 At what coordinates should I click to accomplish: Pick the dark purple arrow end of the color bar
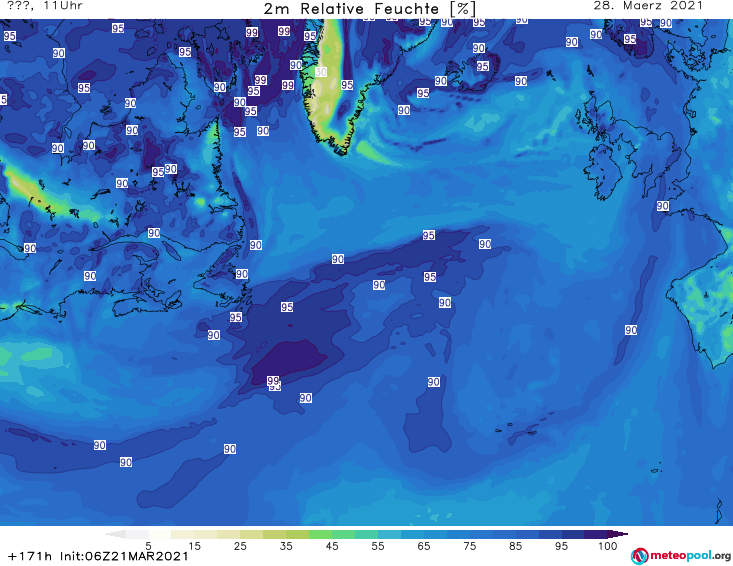click(x=618, y=534)
